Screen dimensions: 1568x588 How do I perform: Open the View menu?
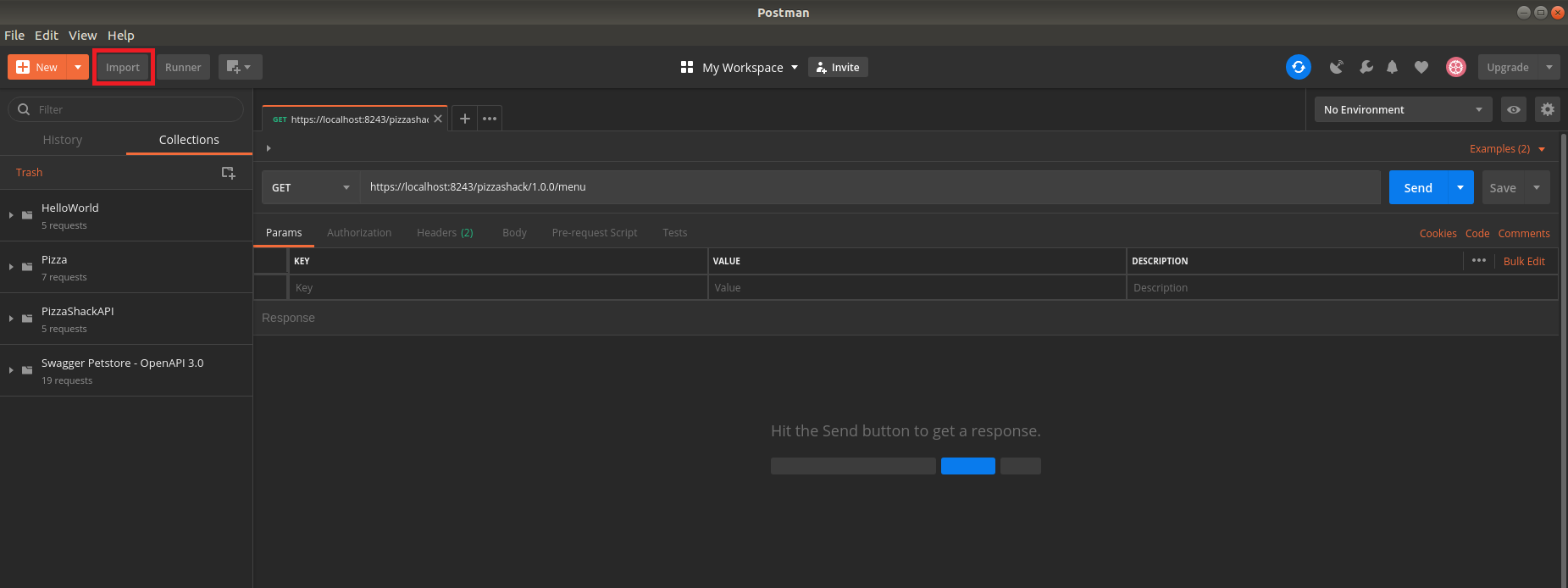click(x=82, y=35)
